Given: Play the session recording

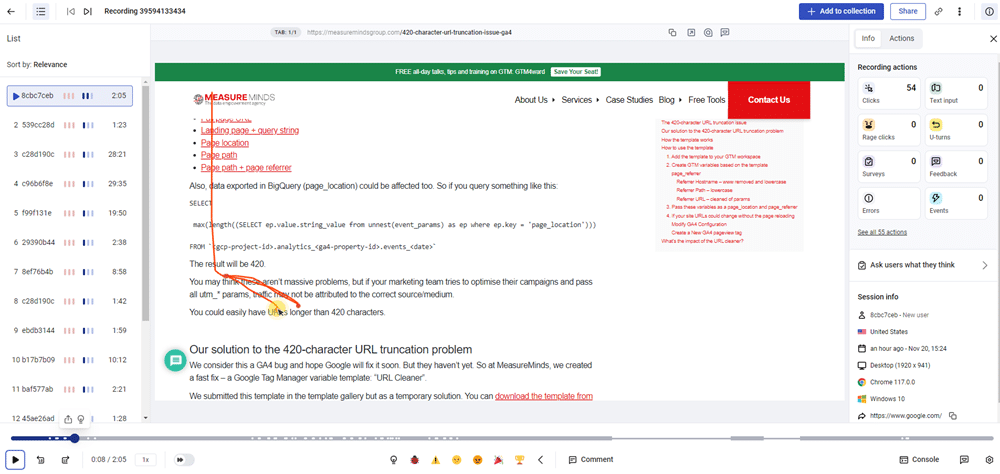Looking at the screenshot, I should click(15, 460).
